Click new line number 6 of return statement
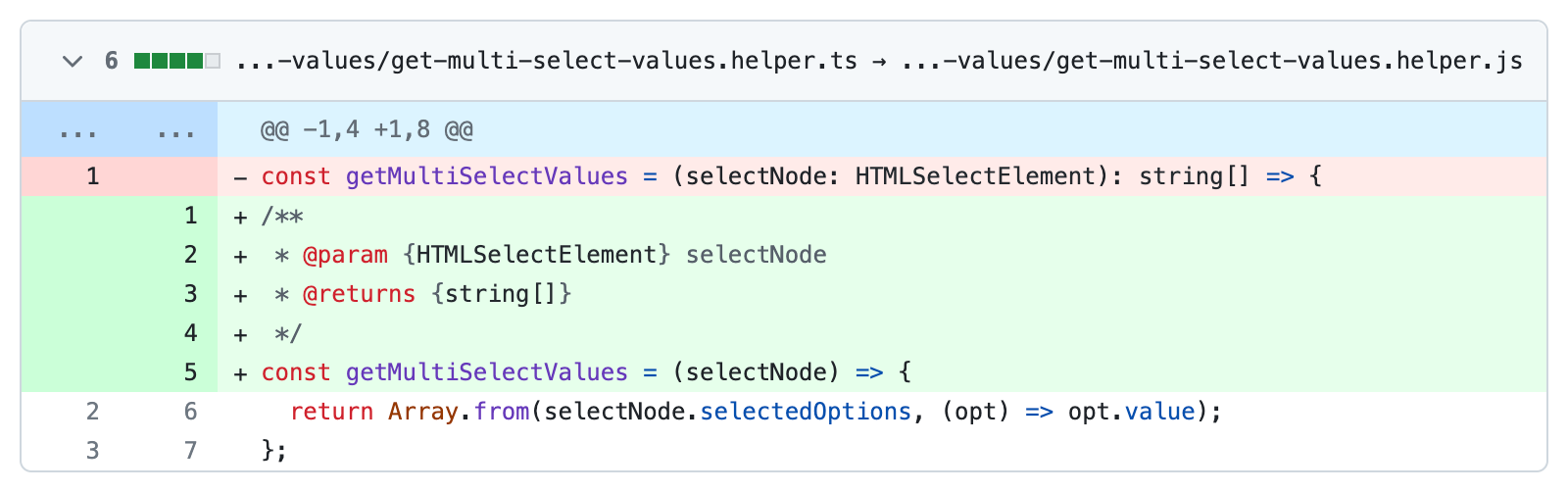1568x492 pixels. [190, 412]
